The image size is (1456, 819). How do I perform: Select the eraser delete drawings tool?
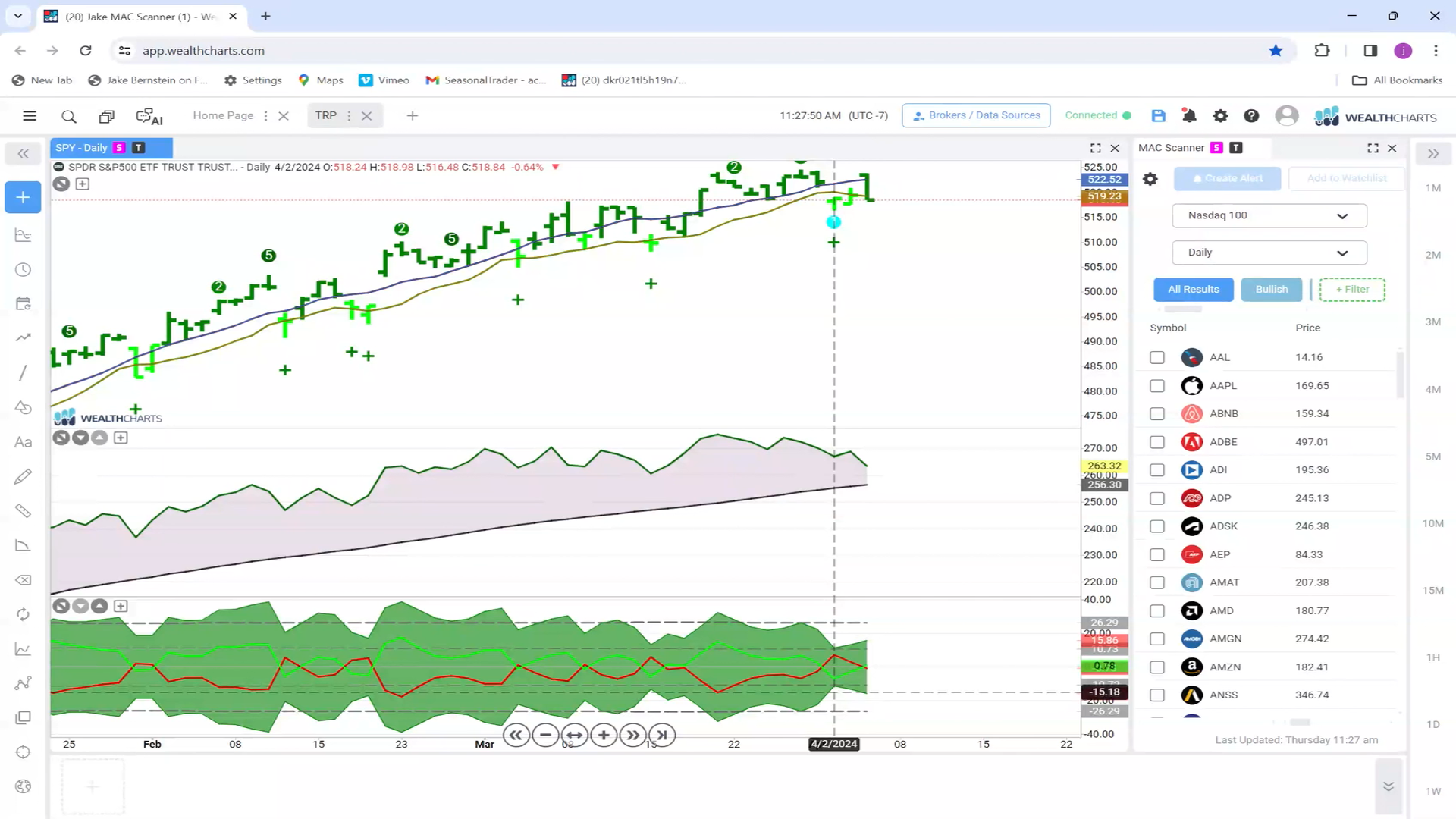[x=23, y=580]
